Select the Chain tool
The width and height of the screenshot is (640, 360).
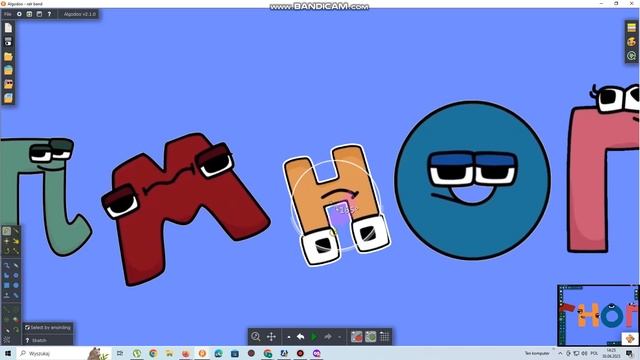(x=16, y=295)
